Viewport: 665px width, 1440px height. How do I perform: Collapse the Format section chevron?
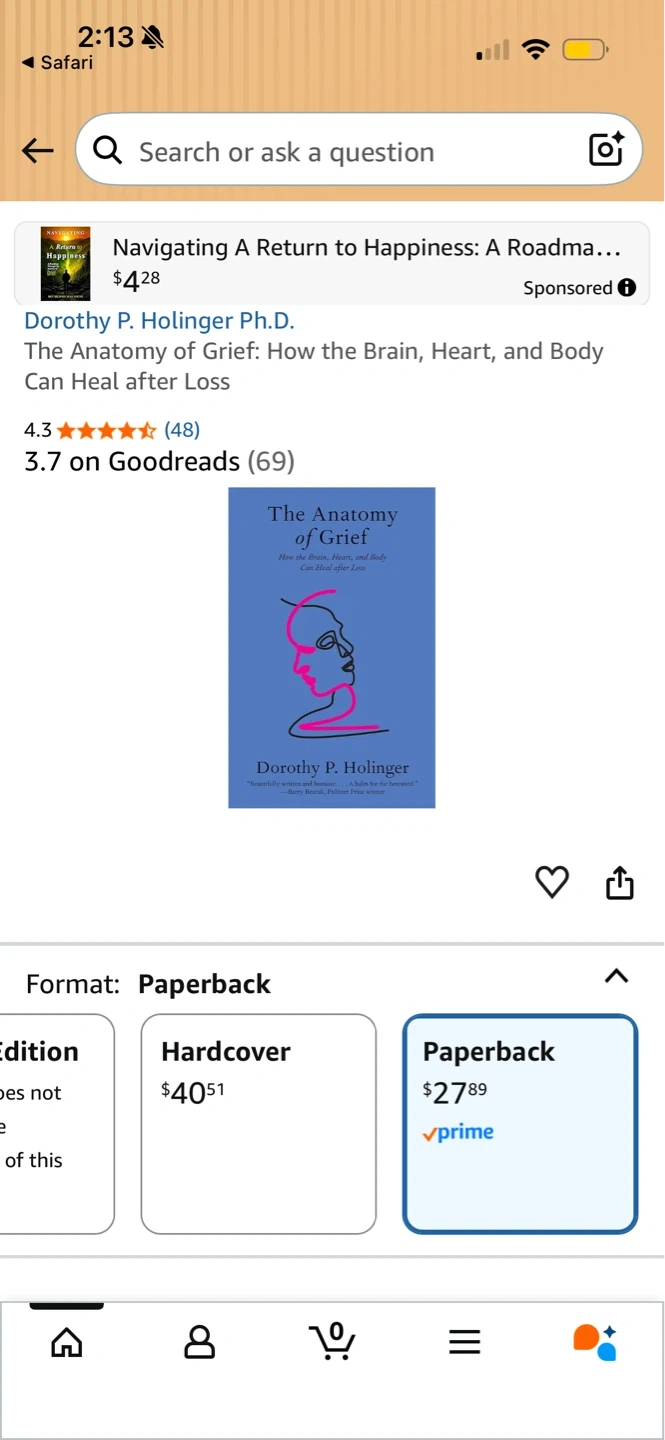tap(617, 976)
